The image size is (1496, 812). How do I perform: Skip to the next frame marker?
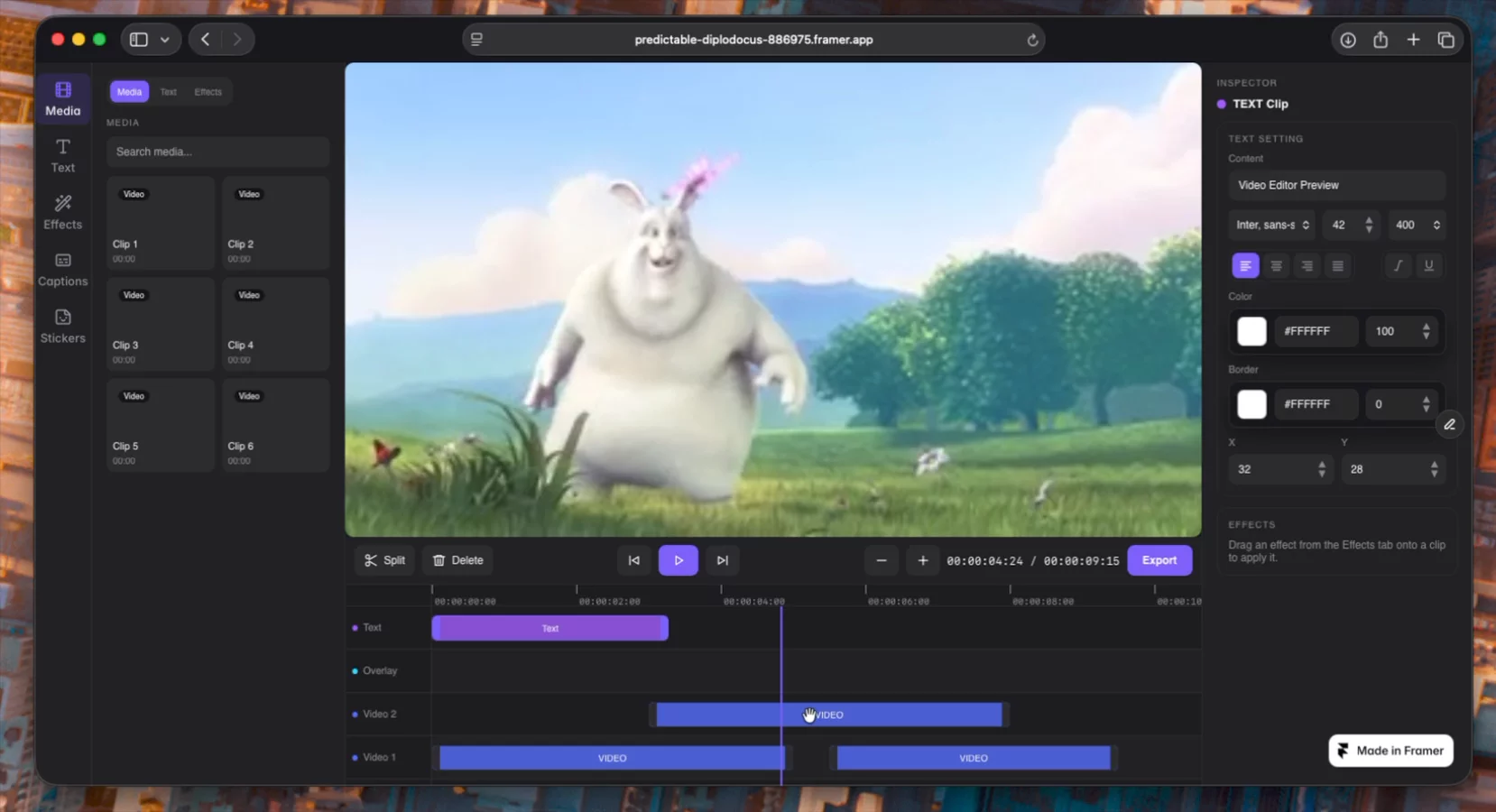point(723,560)
